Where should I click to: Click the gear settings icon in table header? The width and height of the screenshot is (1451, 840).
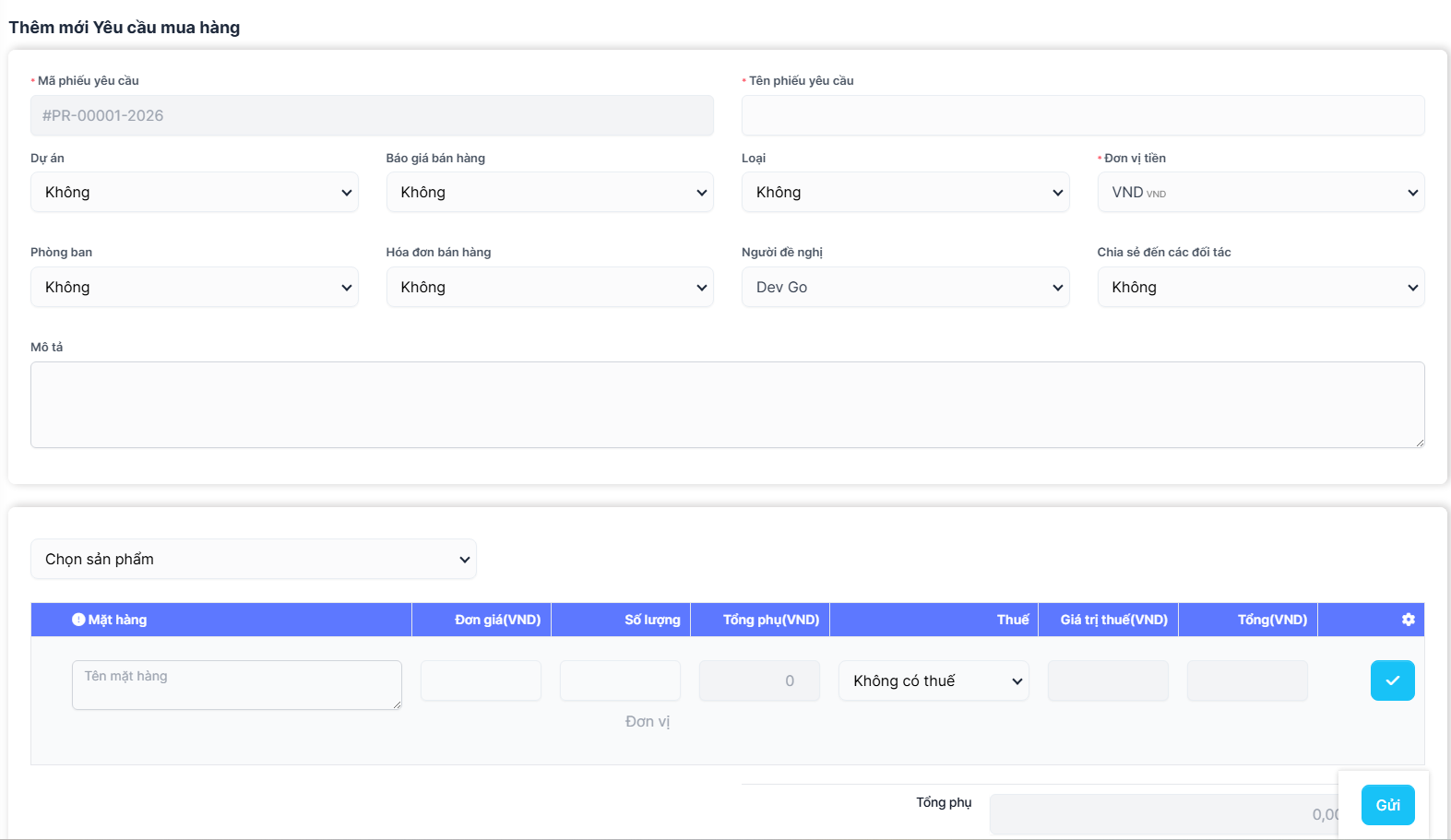tap(1408, 620)
